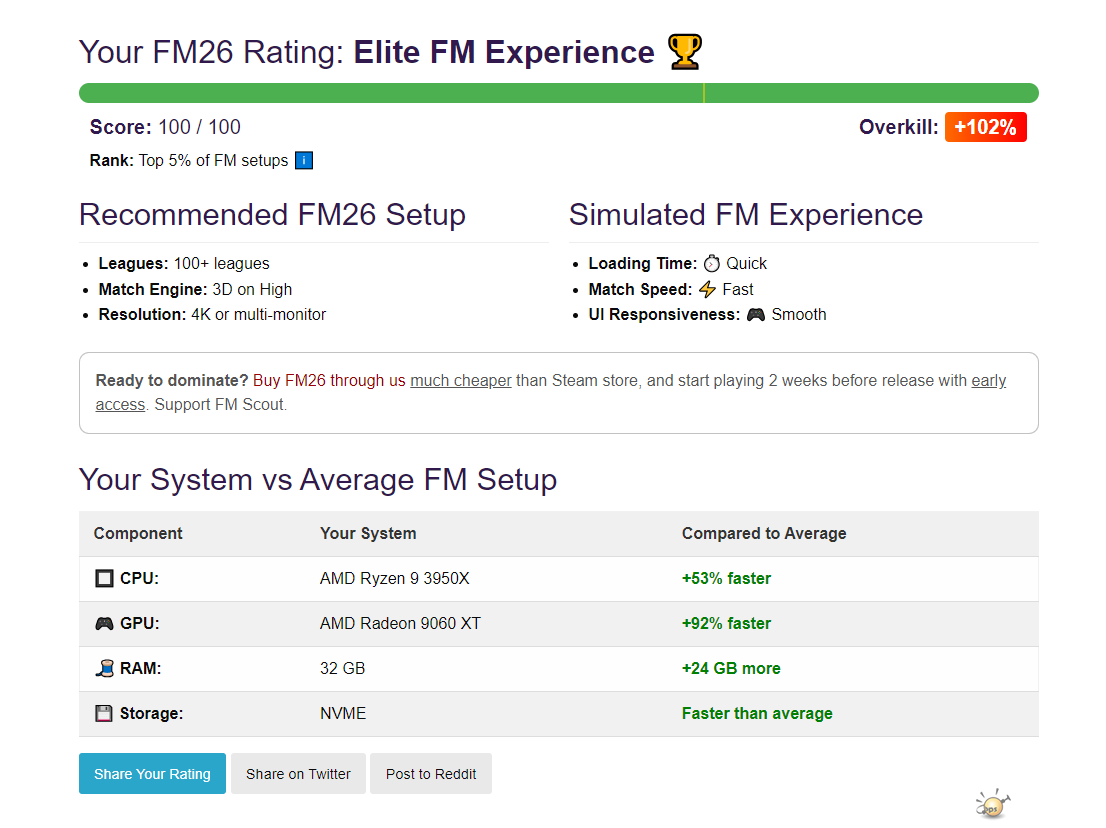Viewport: 1106px width, 828px height.
Task: Click the trophy icon beside Elite FM Experience
Action: [x=685, y=52]
